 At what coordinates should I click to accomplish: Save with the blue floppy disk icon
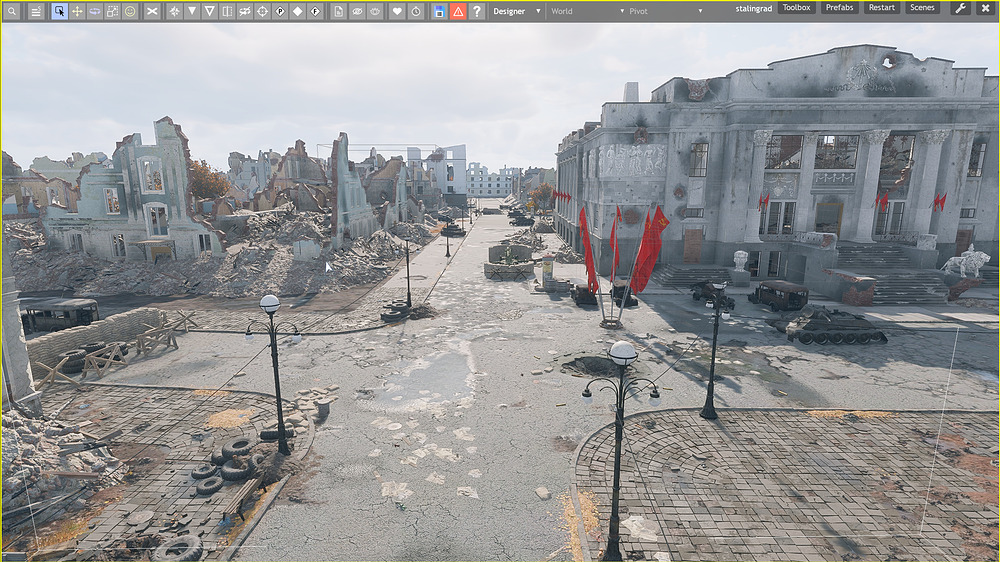pyautogui.click(x=439, y=11)
